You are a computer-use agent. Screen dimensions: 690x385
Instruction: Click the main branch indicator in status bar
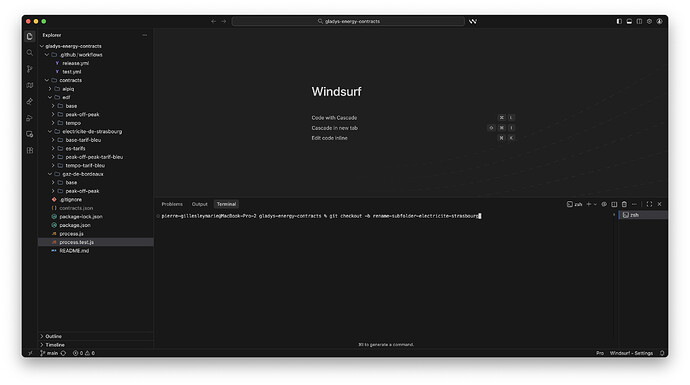click(x=49, y=353)
